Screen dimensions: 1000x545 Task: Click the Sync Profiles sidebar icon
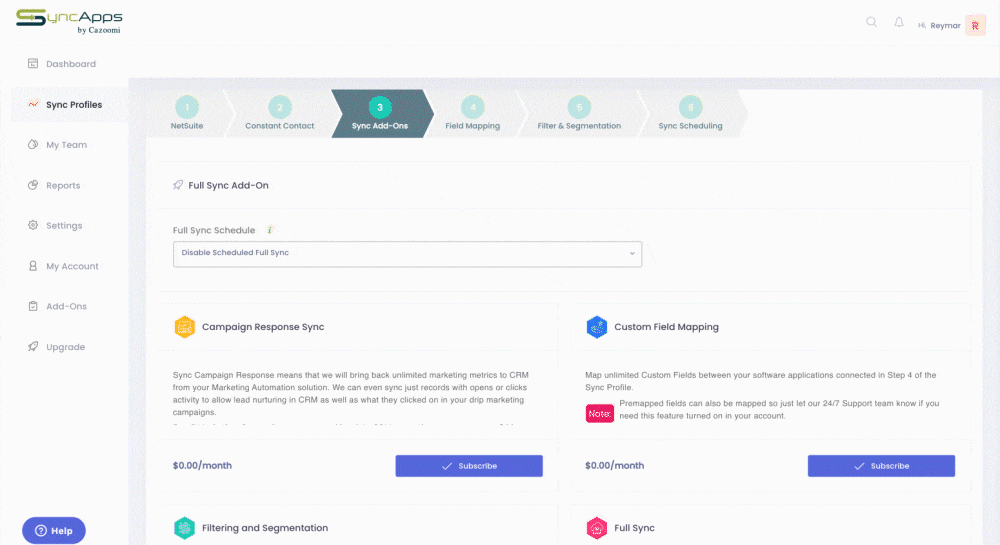(x=33, y=104)
